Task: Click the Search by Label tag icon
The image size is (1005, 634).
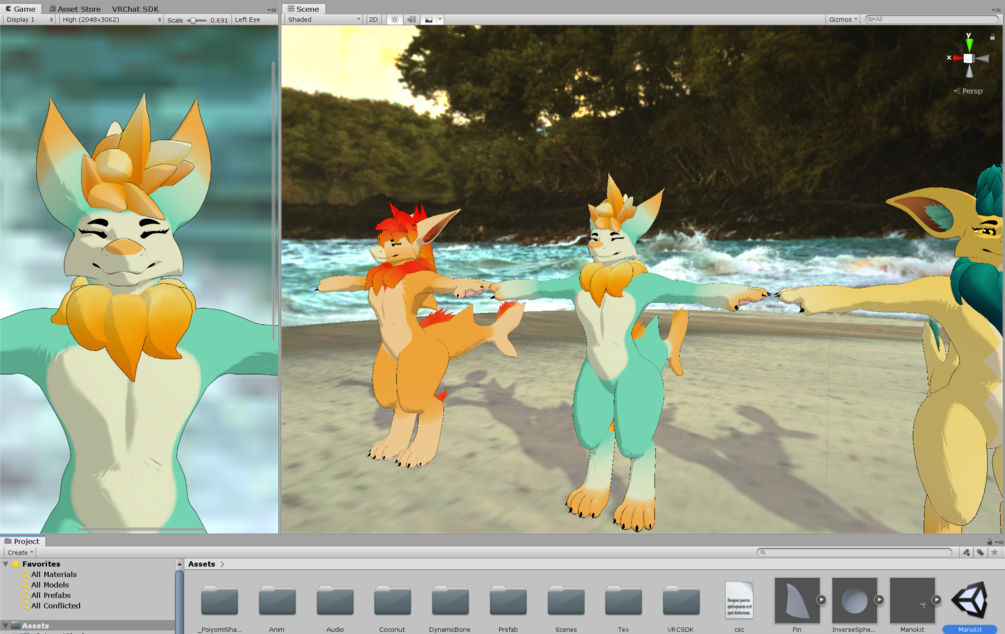Action: 980,553
